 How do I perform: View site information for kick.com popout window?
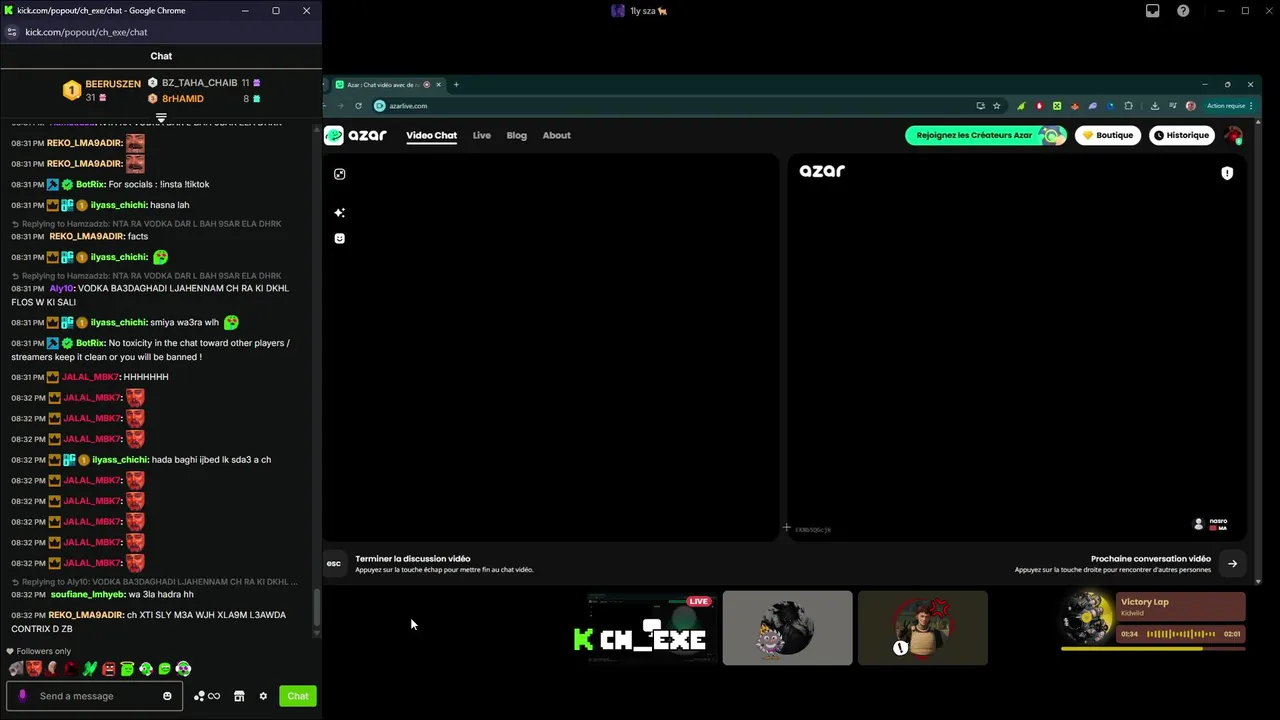(12, 32)
